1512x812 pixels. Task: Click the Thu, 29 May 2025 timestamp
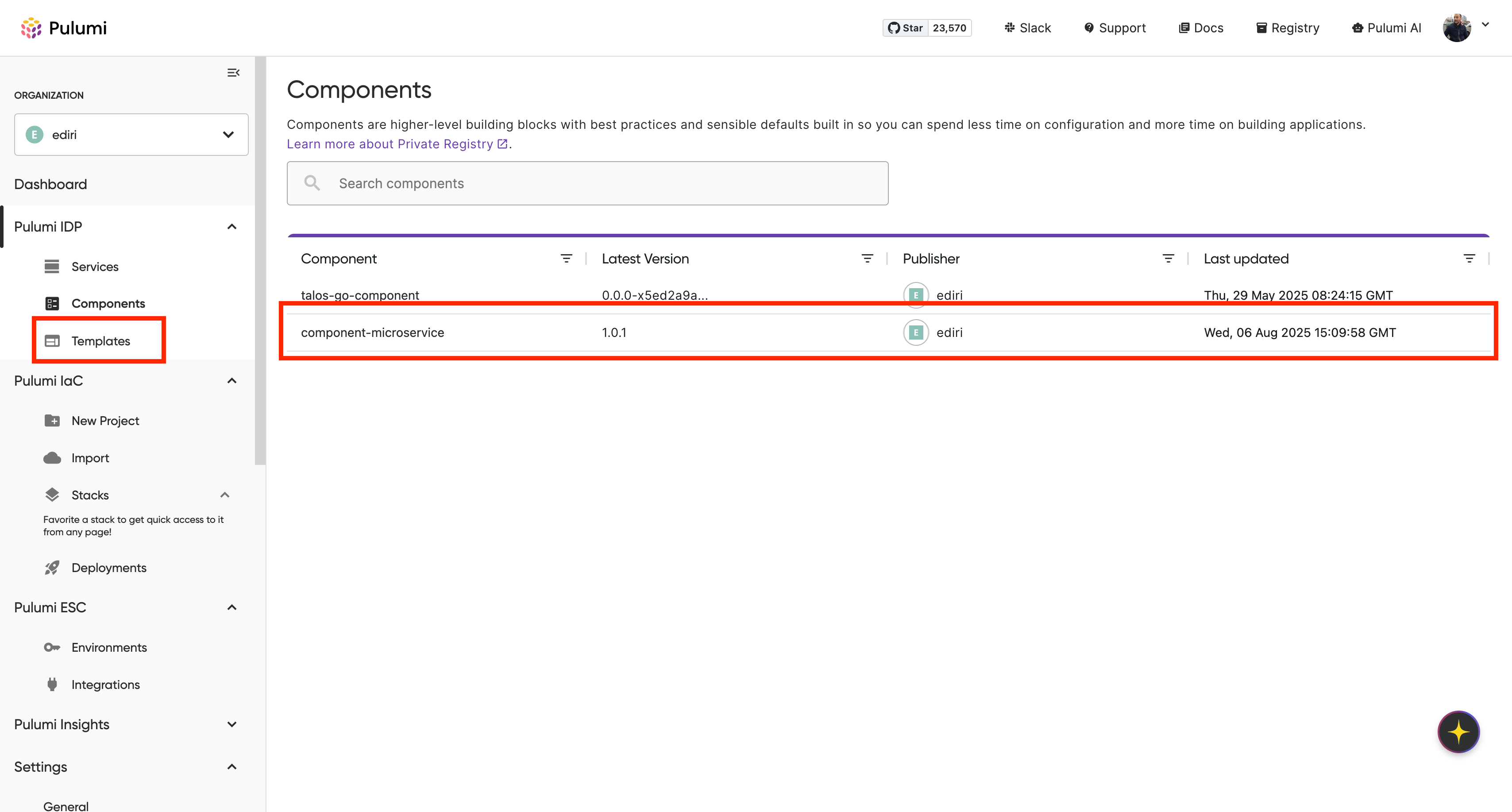click(x=1298, y=295)
